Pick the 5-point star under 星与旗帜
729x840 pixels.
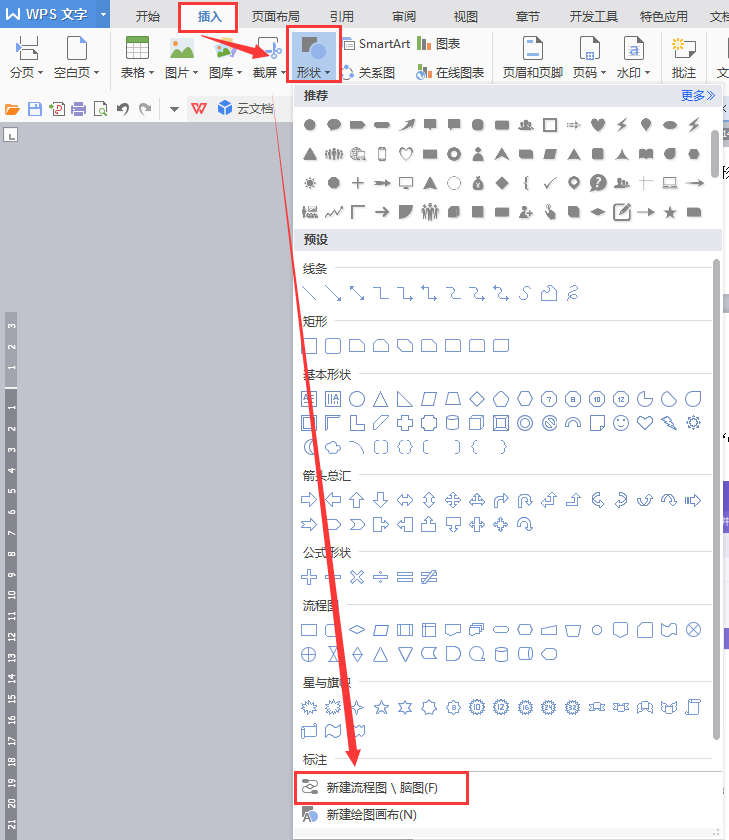(x=381, y=707)
